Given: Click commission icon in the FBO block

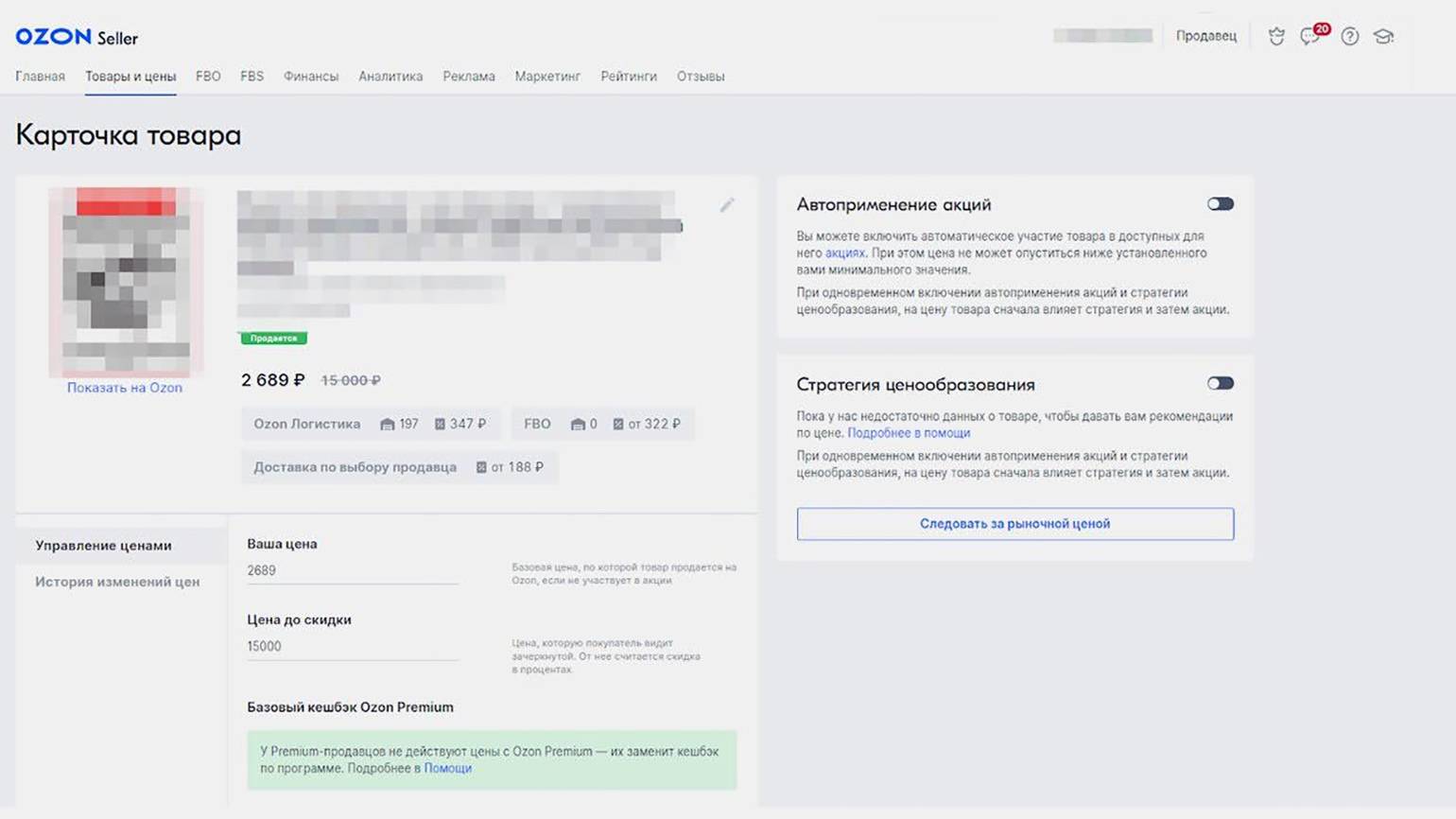Looking at the screenshot, I should (618, 425).
